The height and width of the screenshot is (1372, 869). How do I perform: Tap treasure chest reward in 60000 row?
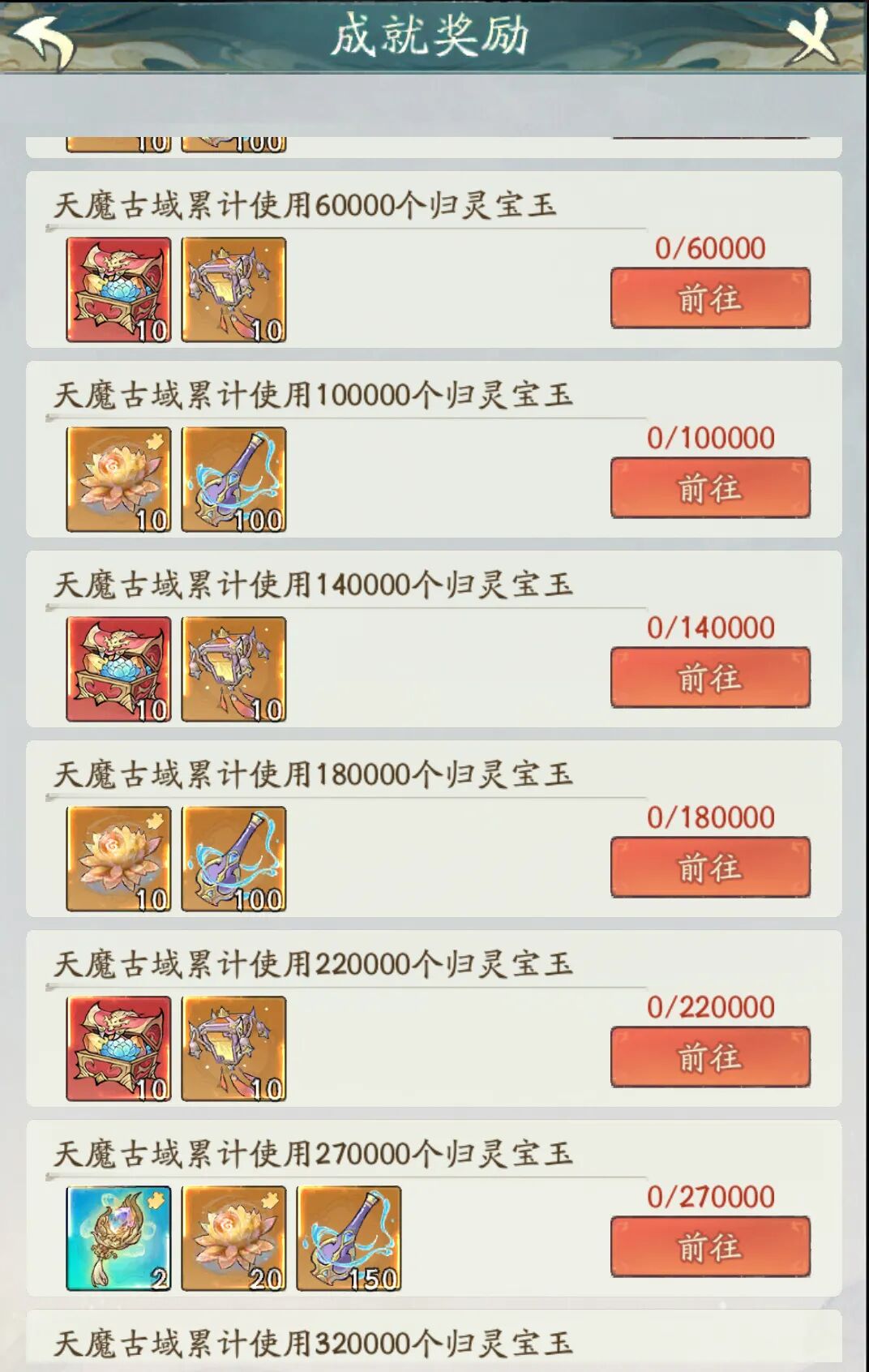(x=118, y=289)
